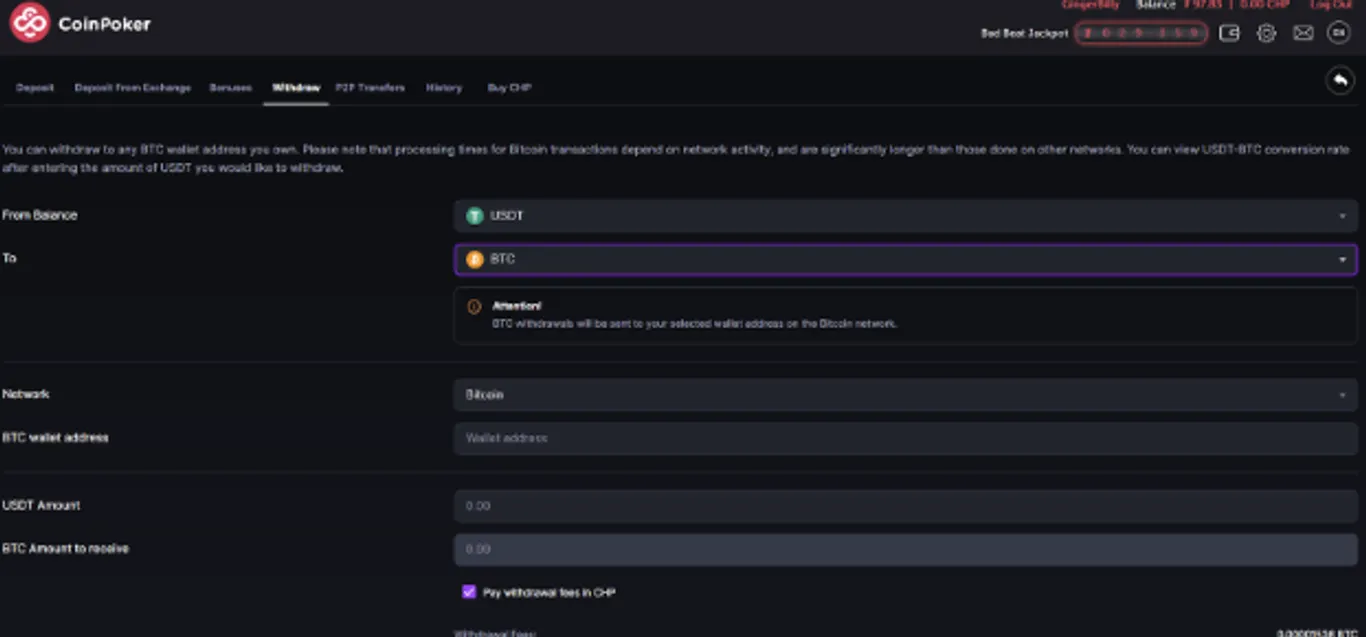Open the Network Bitcoin dropdown

905,395
